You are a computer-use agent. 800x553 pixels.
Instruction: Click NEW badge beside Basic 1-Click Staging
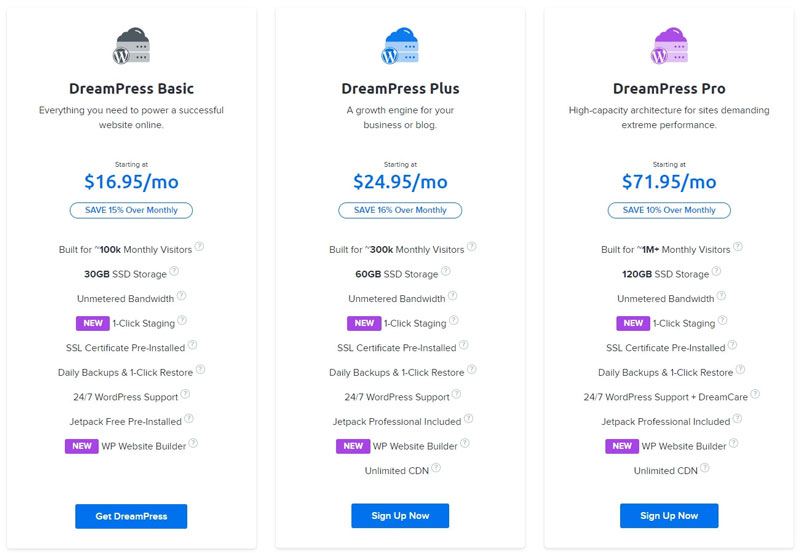pos(93,323)
